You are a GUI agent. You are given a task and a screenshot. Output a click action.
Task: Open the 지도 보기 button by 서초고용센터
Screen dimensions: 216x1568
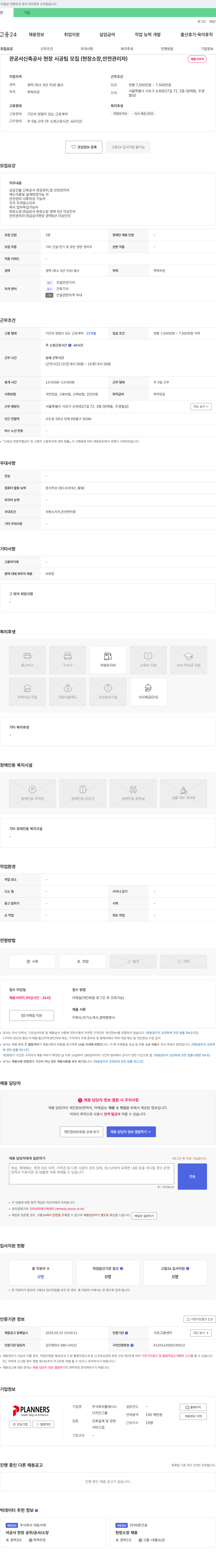tap(201, 1332)
